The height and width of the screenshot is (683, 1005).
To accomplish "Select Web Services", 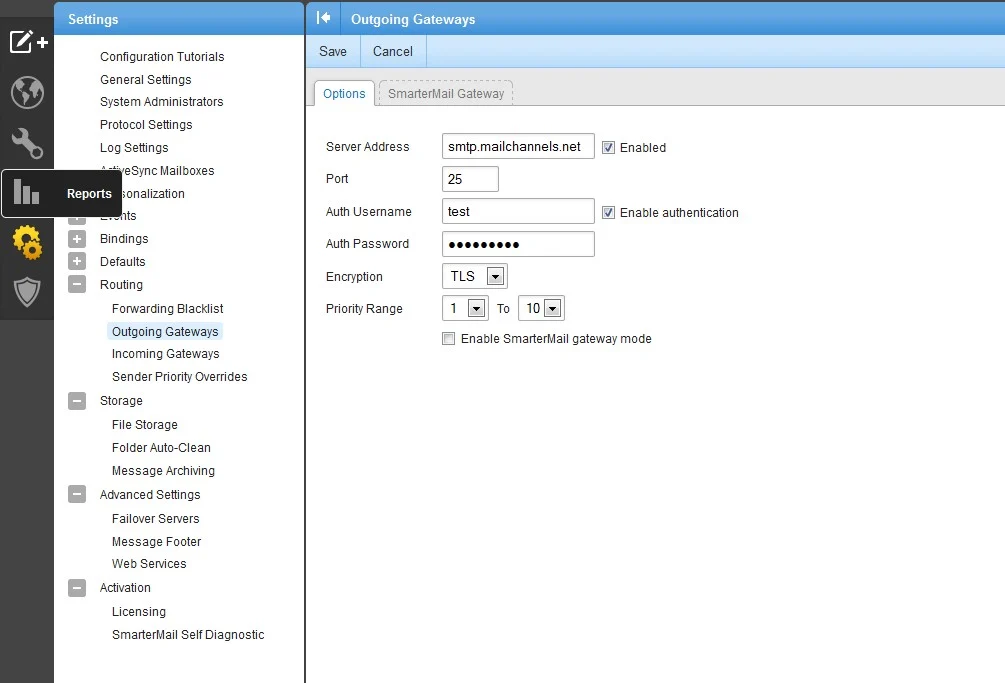I will [149, 564].
